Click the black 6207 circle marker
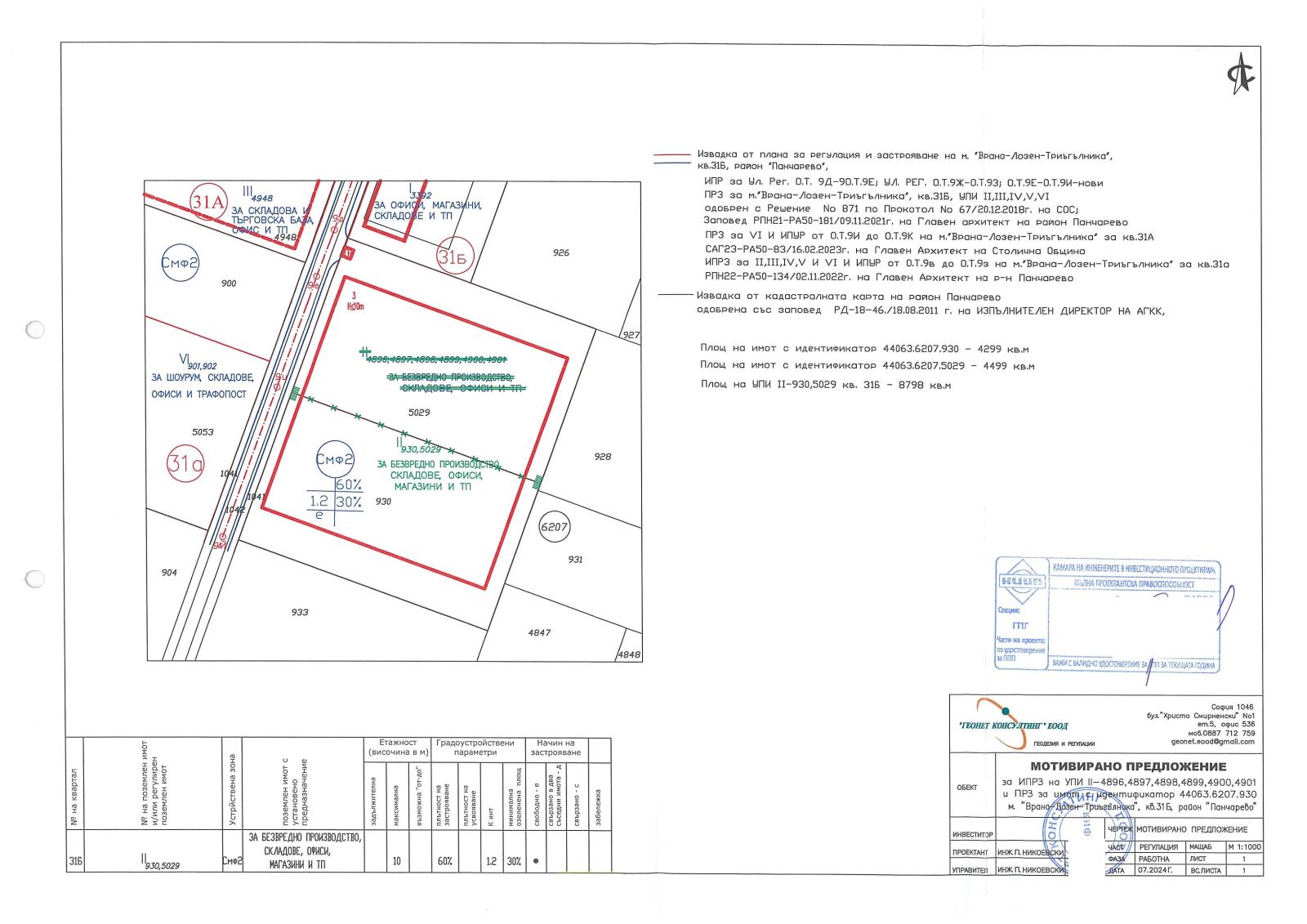 tap(554, 528)
